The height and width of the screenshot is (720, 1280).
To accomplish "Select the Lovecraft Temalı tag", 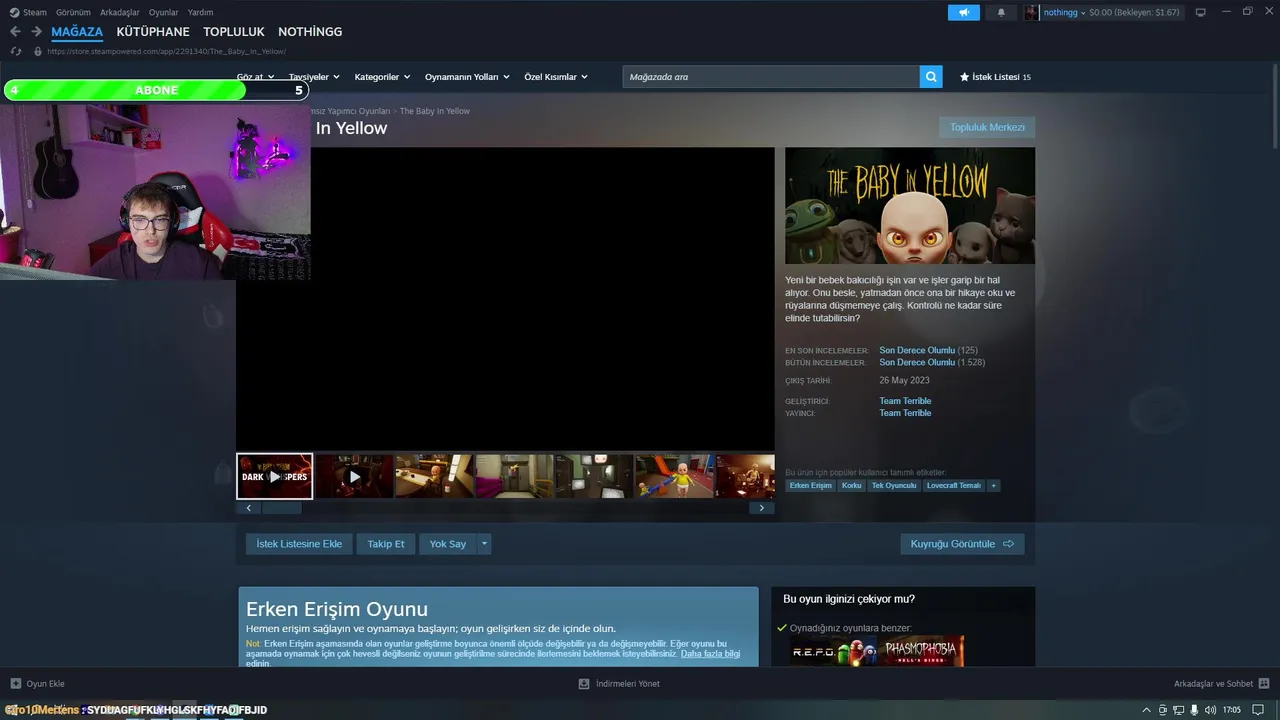I will click(954, 485).
